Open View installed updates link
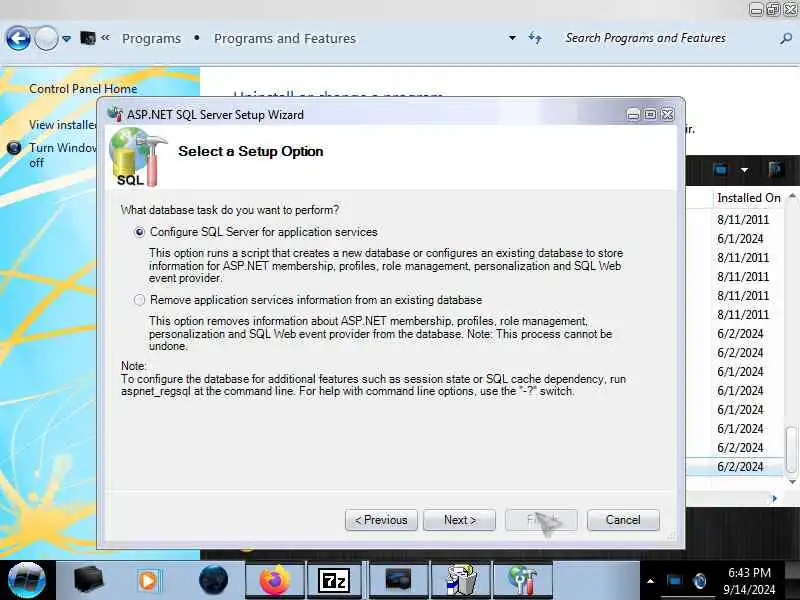The image size is (800, 600). pos(63,124)
